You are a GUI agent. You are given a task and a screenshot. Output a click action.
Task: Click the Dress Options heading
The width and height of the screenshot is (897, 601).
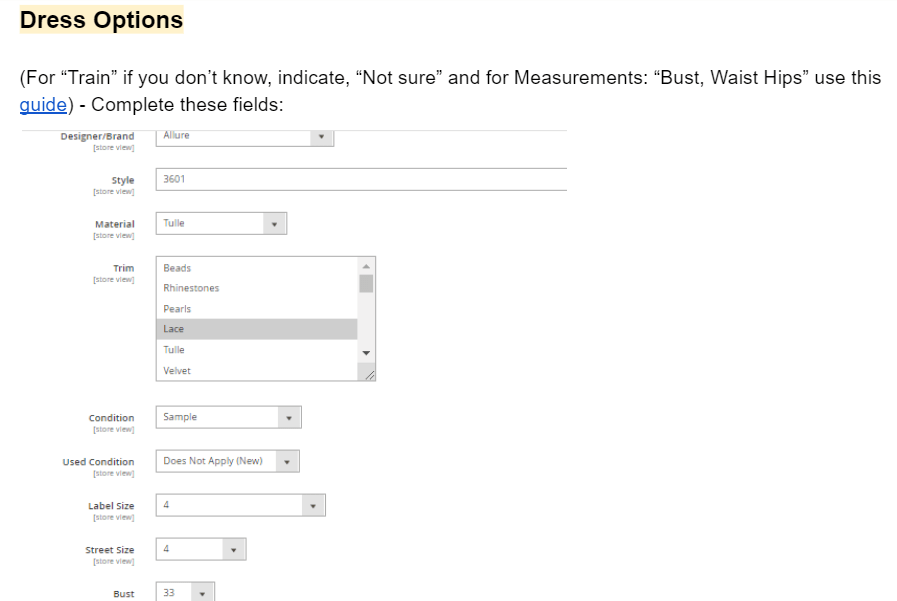tap(101, 20)
